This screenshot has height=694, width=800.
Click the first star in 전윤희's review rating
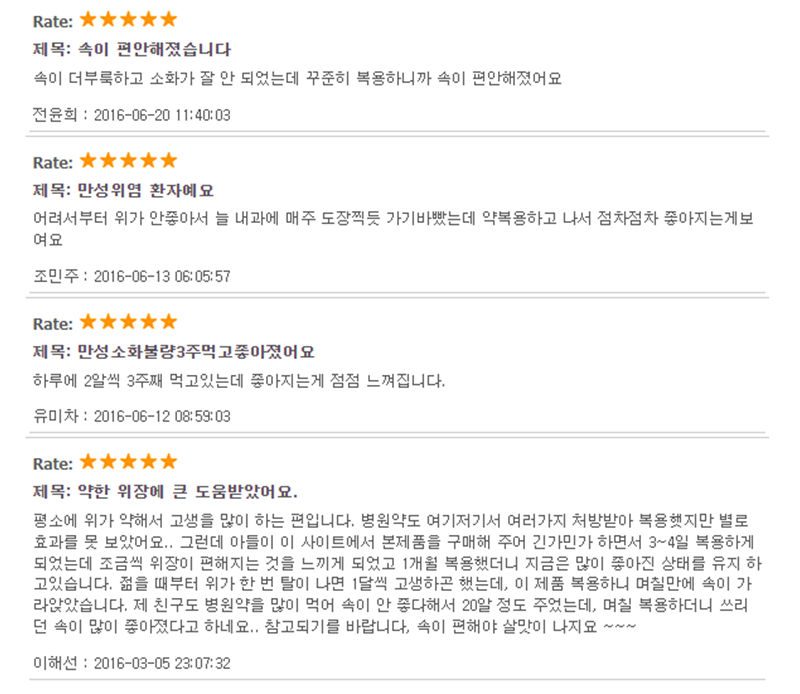88,19
